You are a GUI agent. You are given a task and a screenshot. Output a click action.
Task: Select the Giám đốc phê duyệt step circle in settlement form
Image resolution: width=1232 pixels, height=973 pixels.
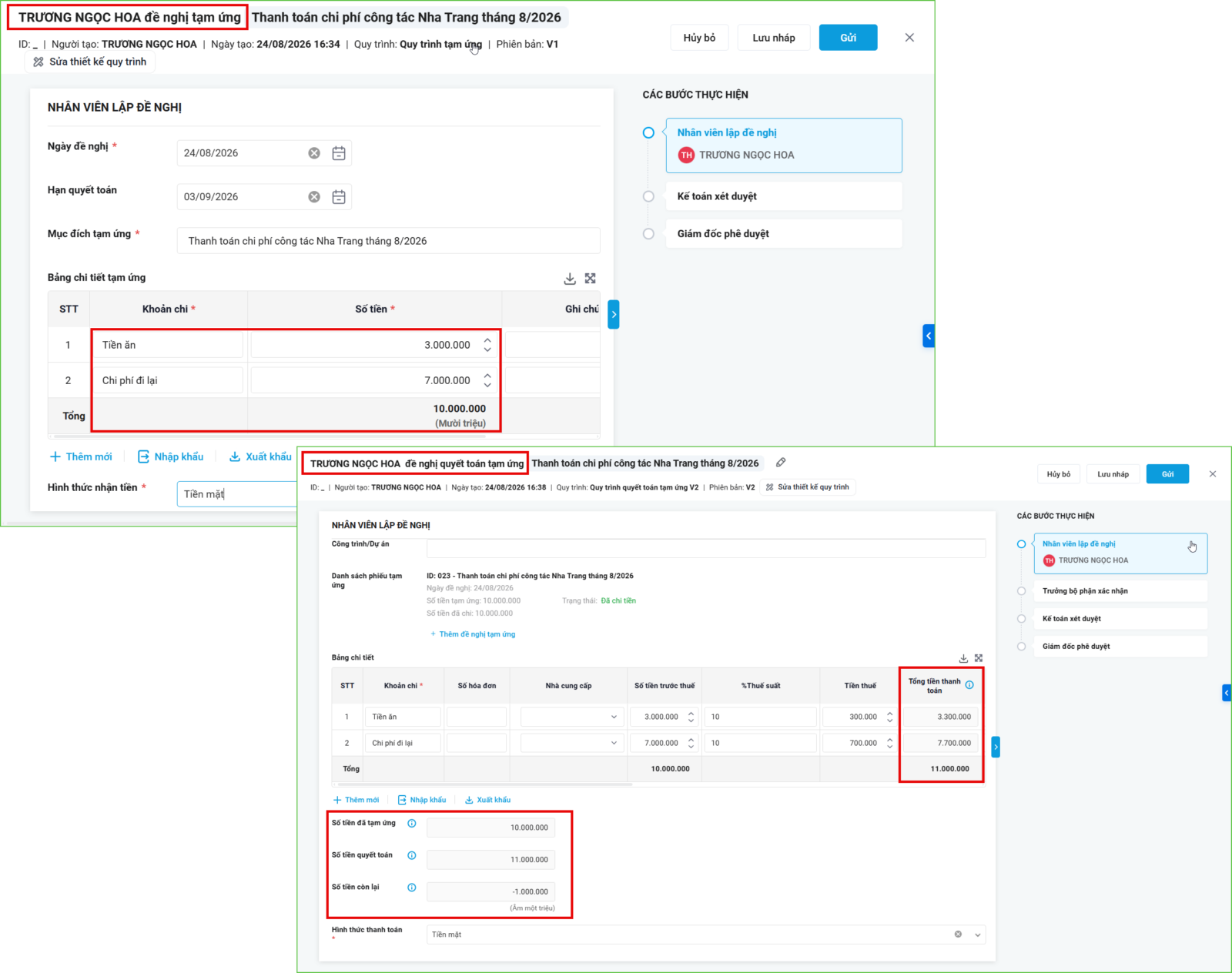pos(1021,647)
